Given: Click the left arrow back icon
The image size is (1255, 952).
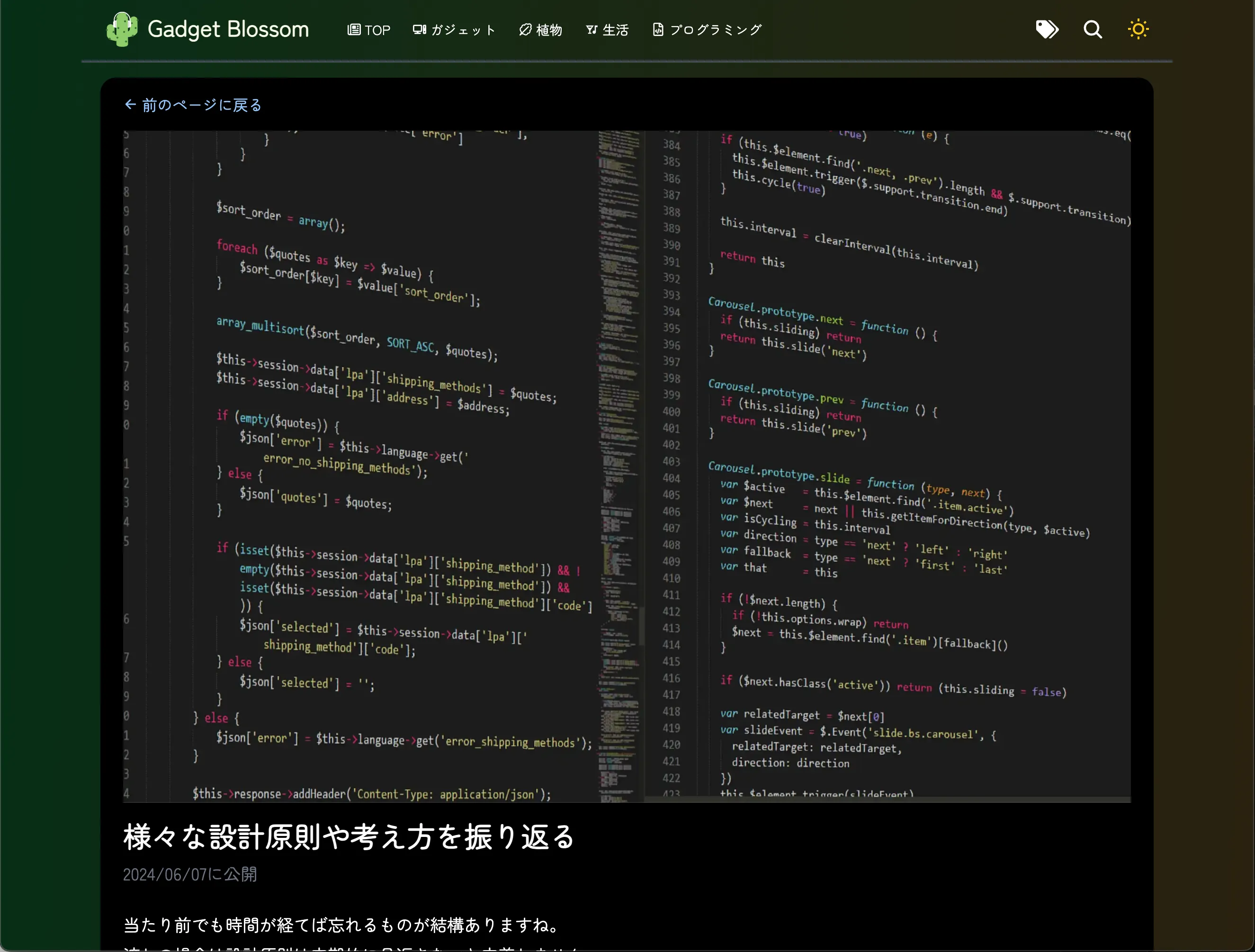Looking at the screenshot, I should coord(131,104).
